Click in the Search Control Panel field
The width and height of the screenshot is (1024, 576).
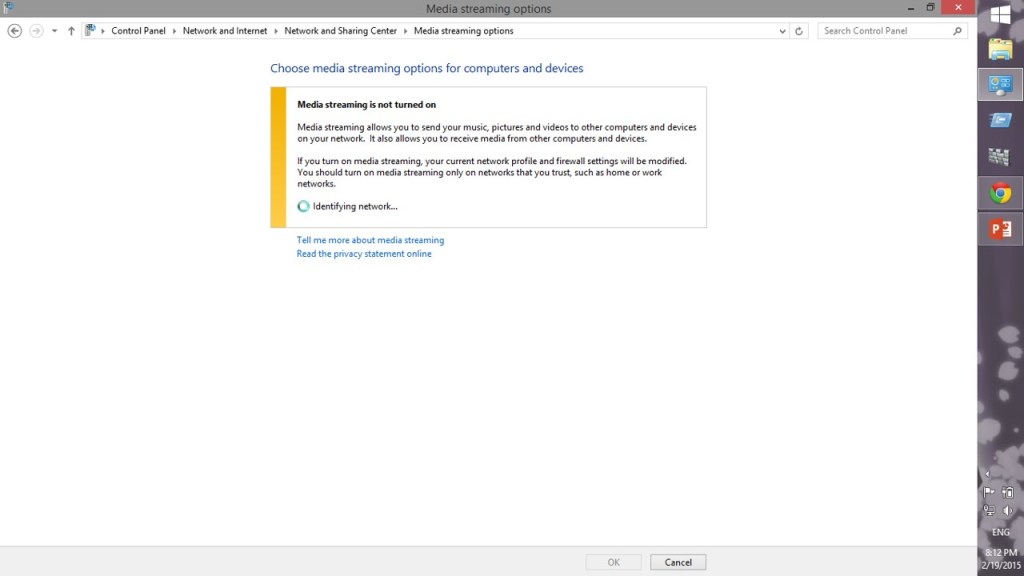(x=883, y=31)
